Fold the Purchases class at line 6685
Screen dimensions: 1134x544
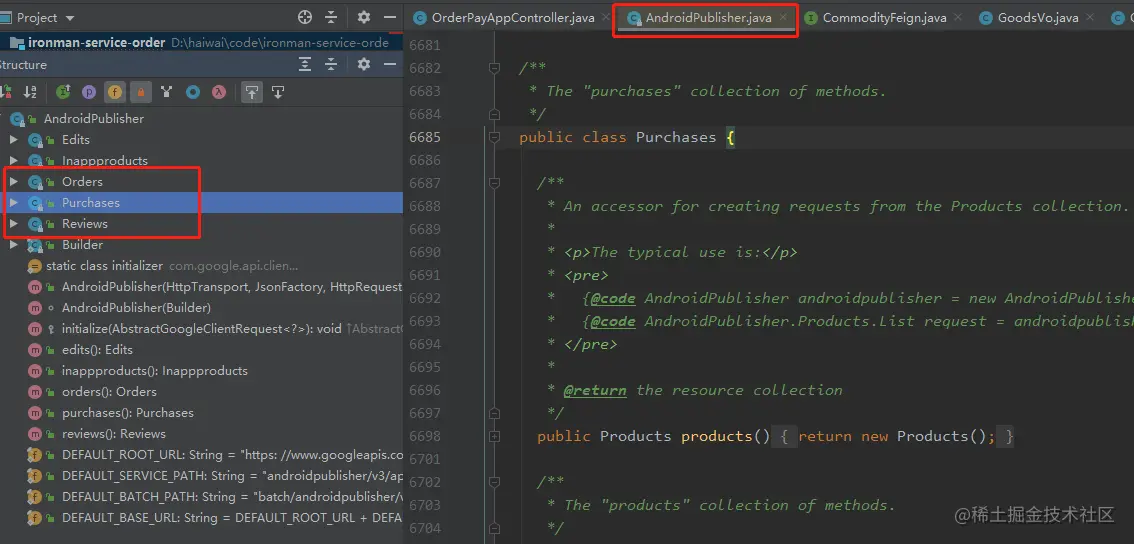(495, 137)
